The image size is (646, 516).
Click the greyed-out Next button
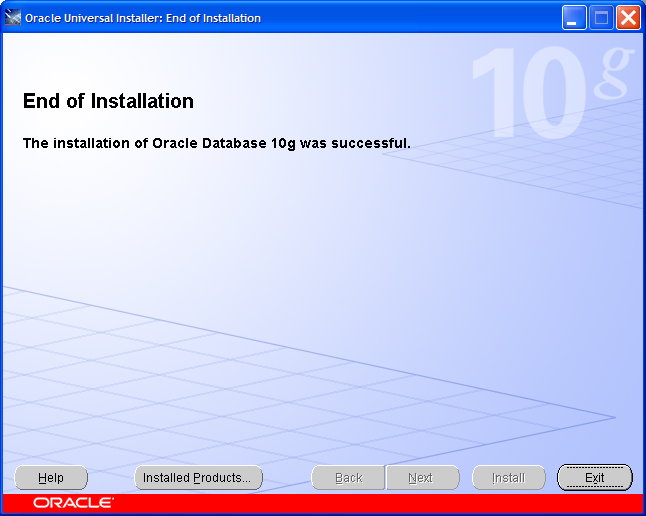pos(422,478)
